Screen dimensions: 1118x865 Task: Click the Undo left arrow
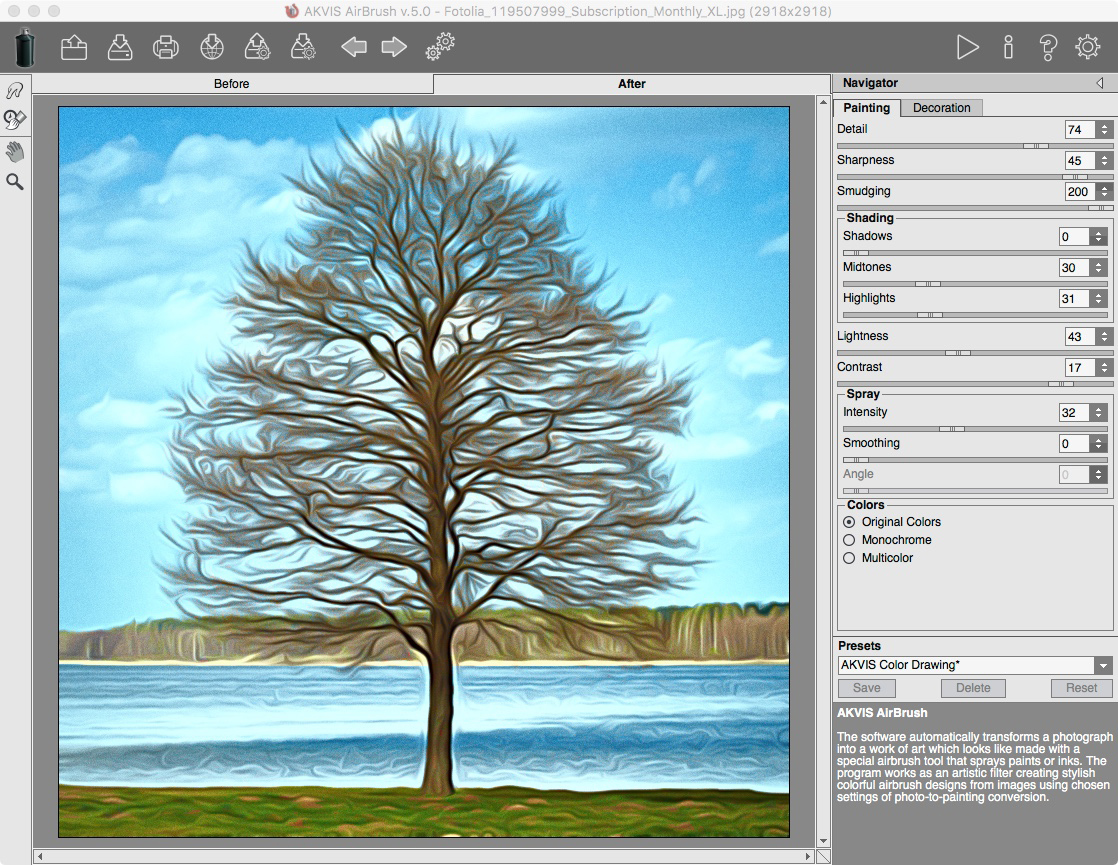pos(354,47)
